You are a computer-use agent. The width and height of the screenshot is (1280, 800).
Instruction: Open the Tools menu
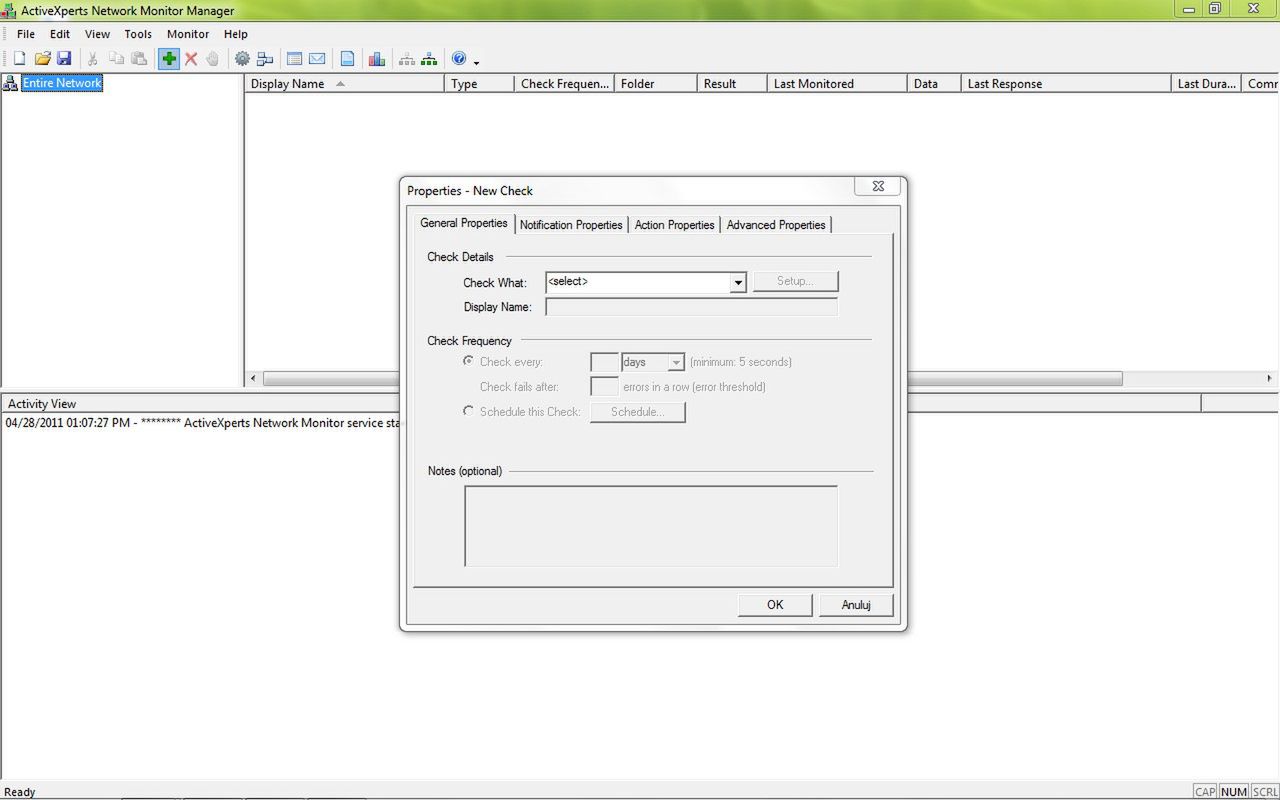pyautogui.click(x=138, y=34)
